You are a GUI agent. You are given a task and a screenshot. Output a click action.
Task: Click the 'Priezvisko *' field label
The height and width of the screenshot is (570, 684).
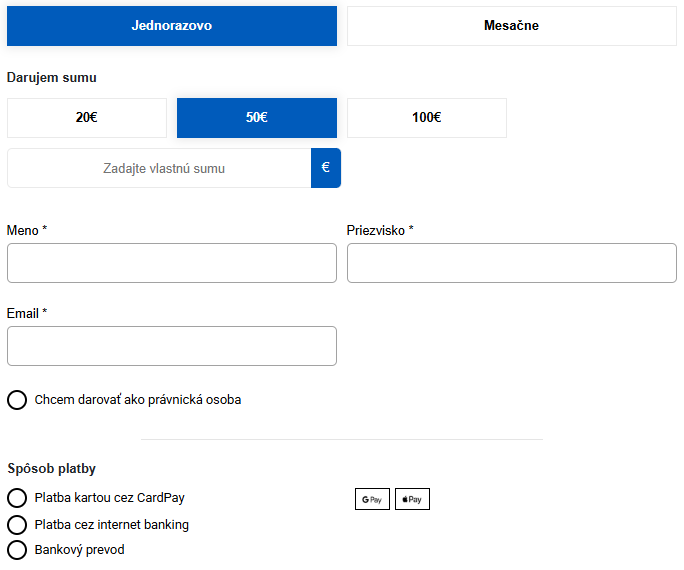(x=380, y=230)
